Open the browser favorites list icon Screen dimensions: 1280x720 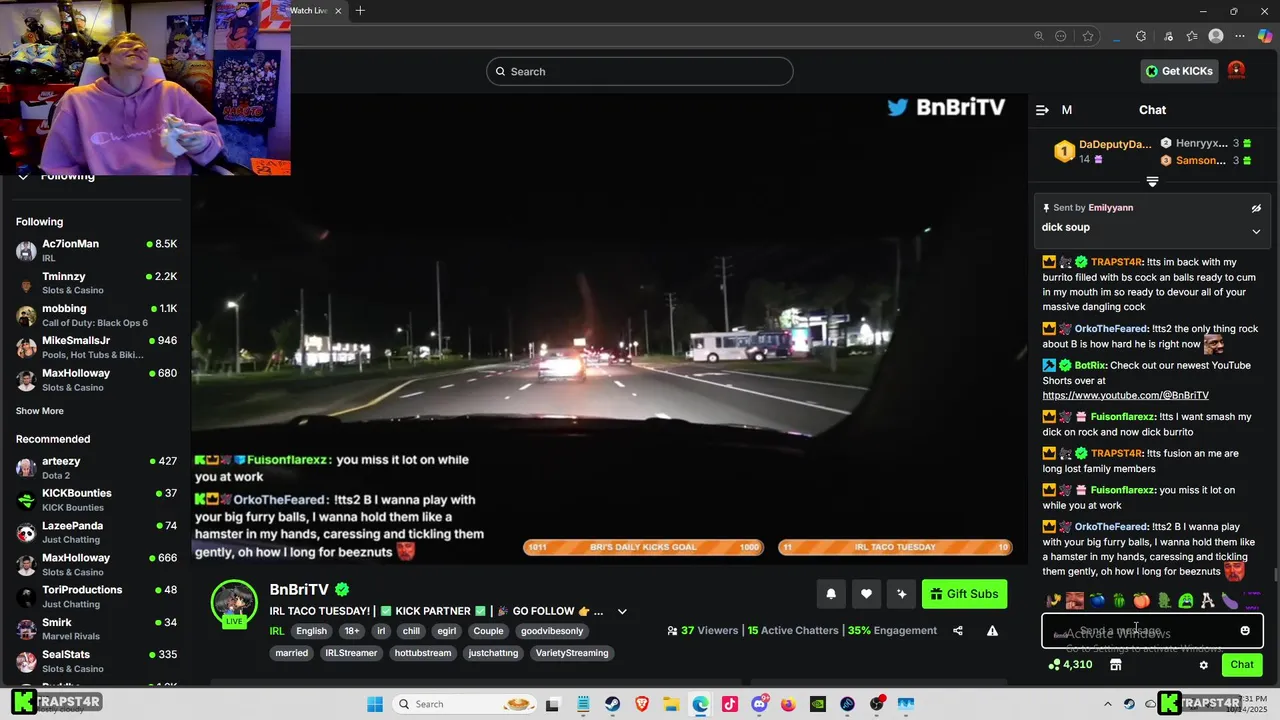click(1192, 36)
